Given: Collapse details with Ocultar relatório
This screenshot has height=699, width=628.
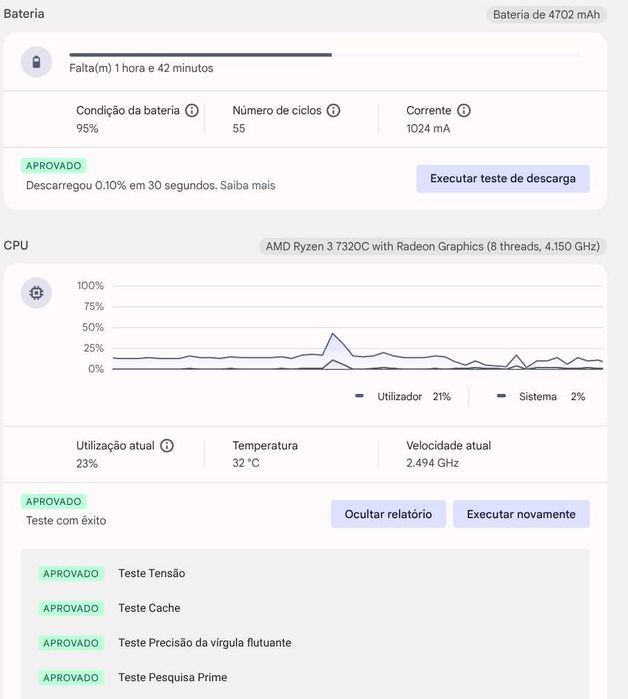Looking at the screenshot, I should click(388, 514).
